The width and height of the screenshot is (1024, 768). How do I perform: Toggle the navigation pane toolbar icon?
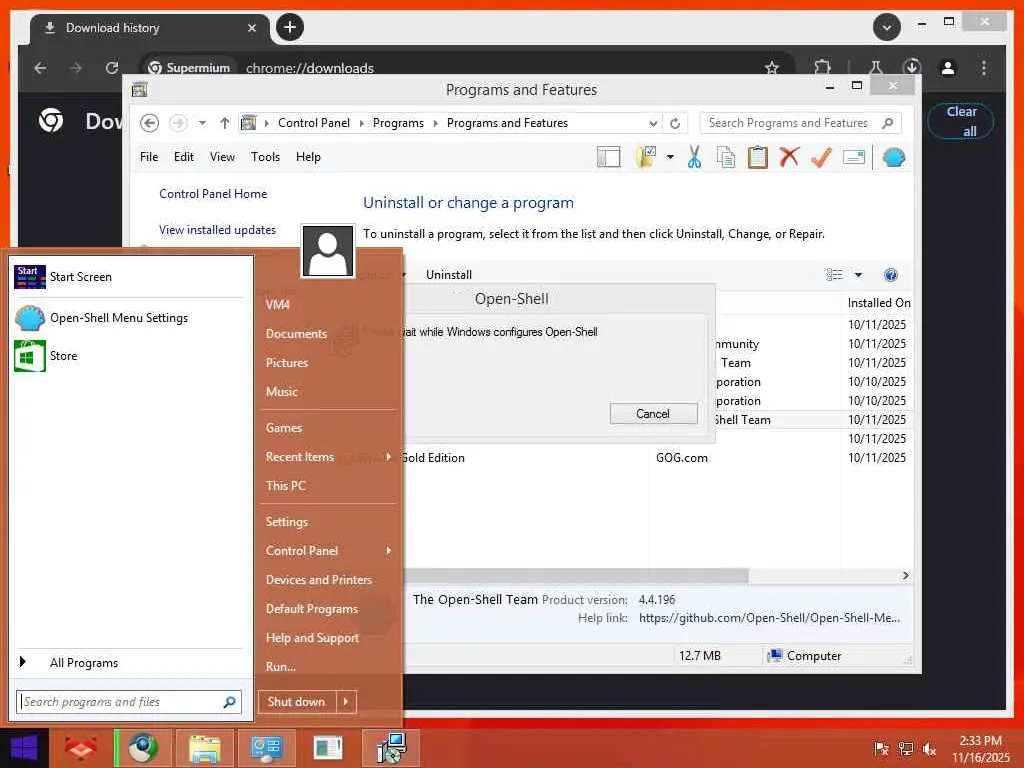click(x=609, y=157)
